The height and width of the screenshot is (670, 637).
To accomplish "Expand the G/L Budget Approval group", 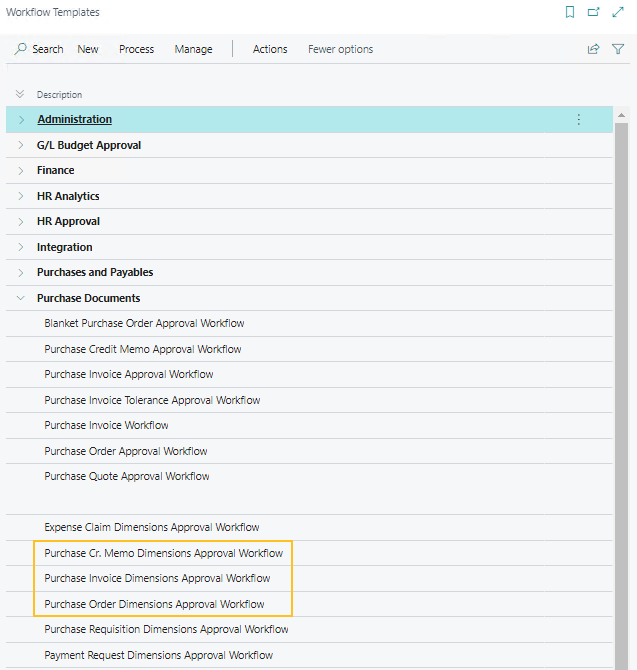I will point(21,145).
